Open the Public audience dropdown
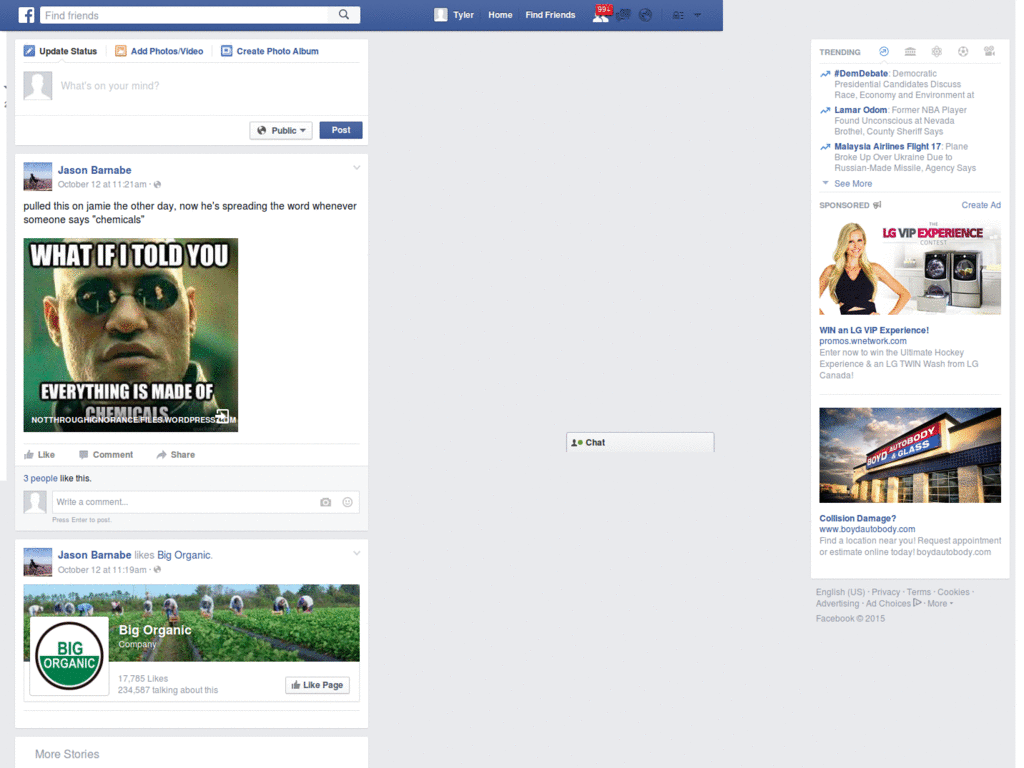The image size is (1024, 768). pyautogui.click(x=281, y=131)
